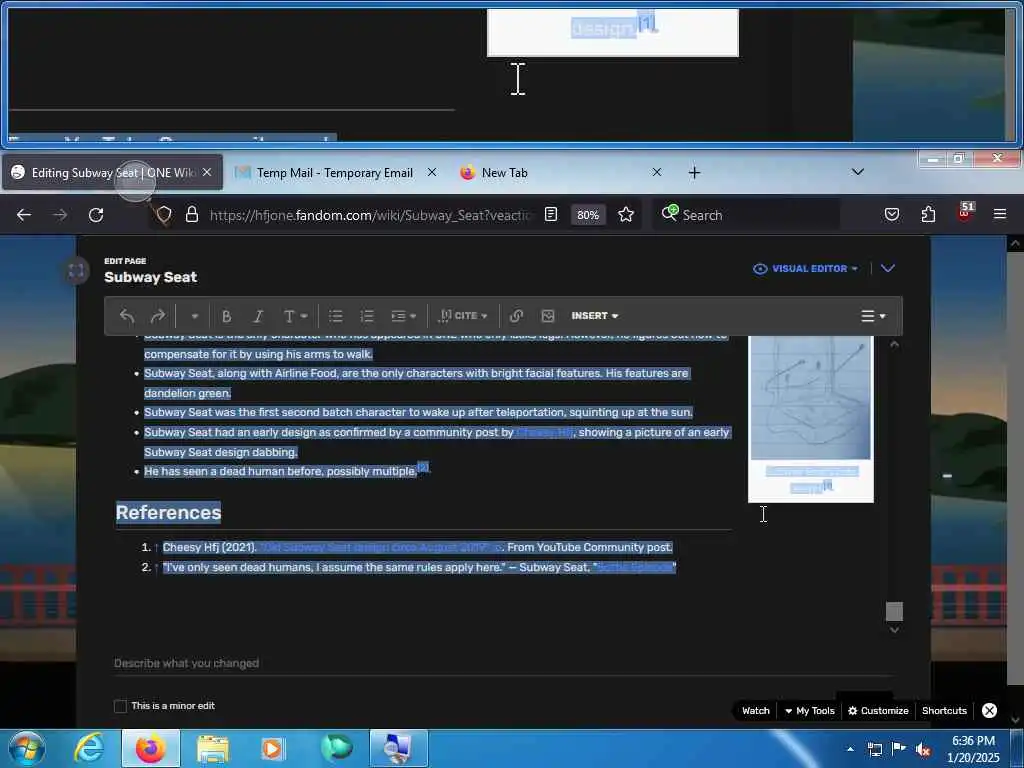This screenshot has height=768, width=1024.
Task: Reset the 80% zoom level
Action: click(588, 215)
